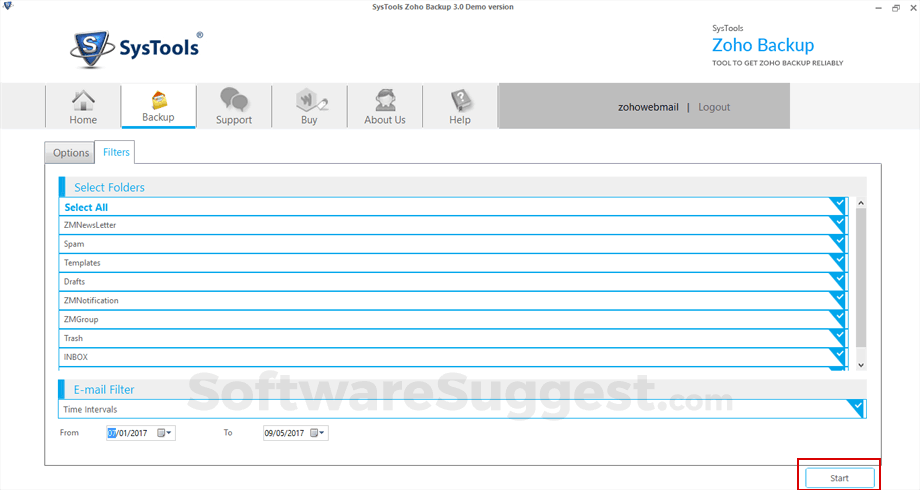Click the folder list scroll down arrow
Screen dimensions: 920x490
[861, 365]
